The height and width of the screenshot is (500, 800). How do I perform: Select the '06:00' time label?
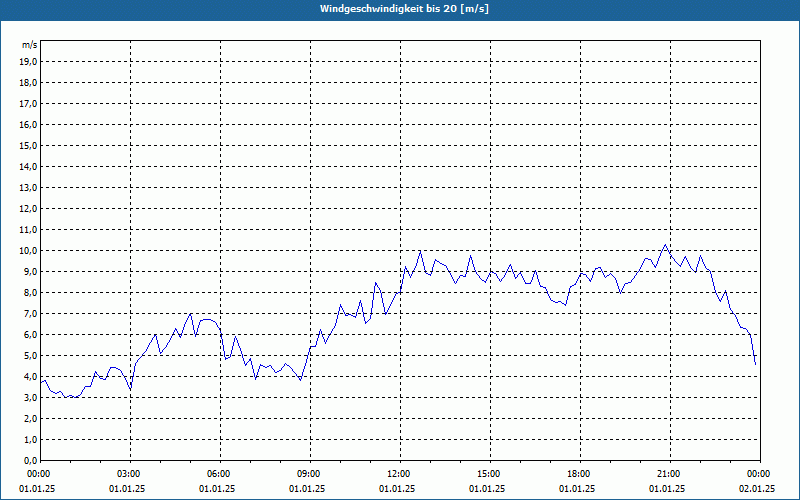(x=220, y=474)
